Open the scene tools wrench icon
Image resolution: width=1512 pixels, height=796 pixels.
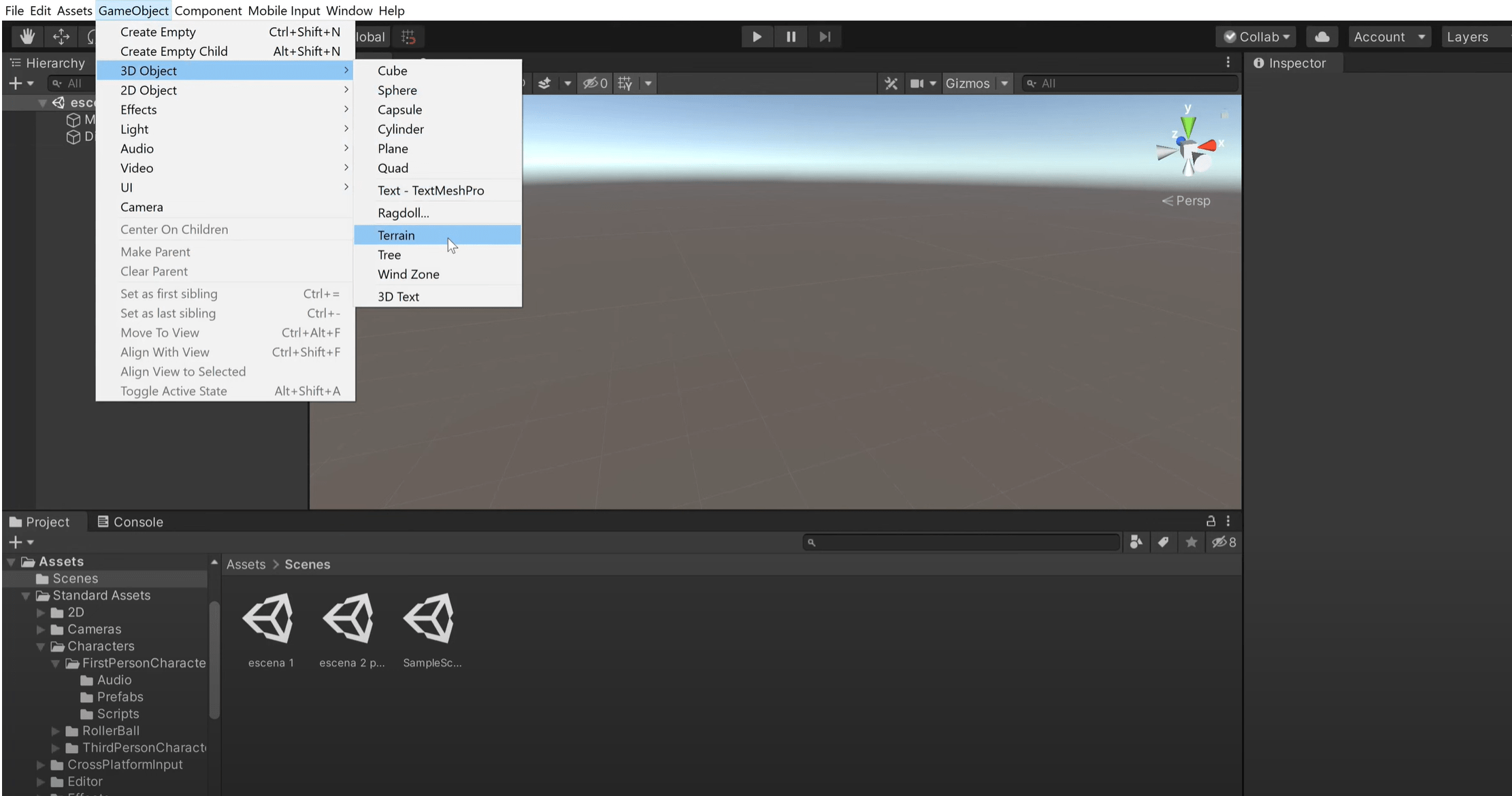click(891, 83)
